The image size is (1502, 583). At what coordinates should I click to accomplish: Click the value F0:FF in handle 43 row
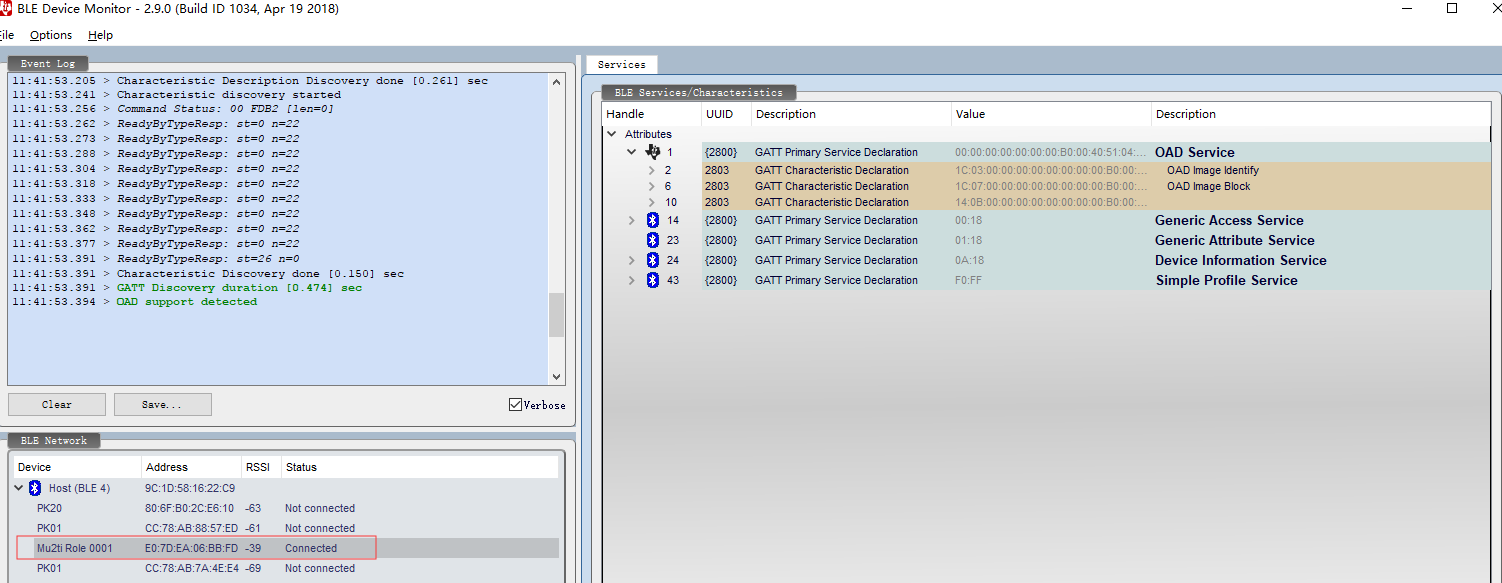point(968,280)
